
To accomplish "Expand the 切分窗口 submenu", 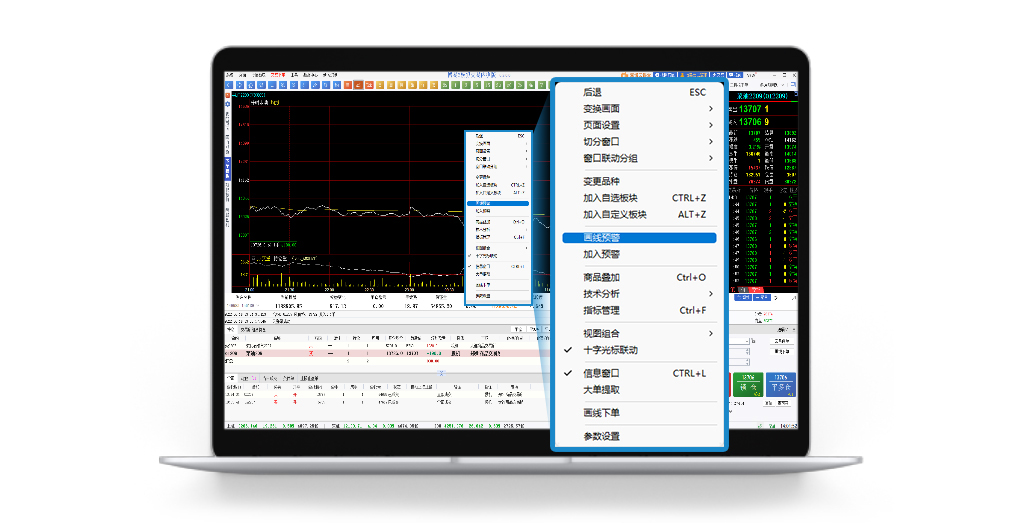I will [639, 142].
